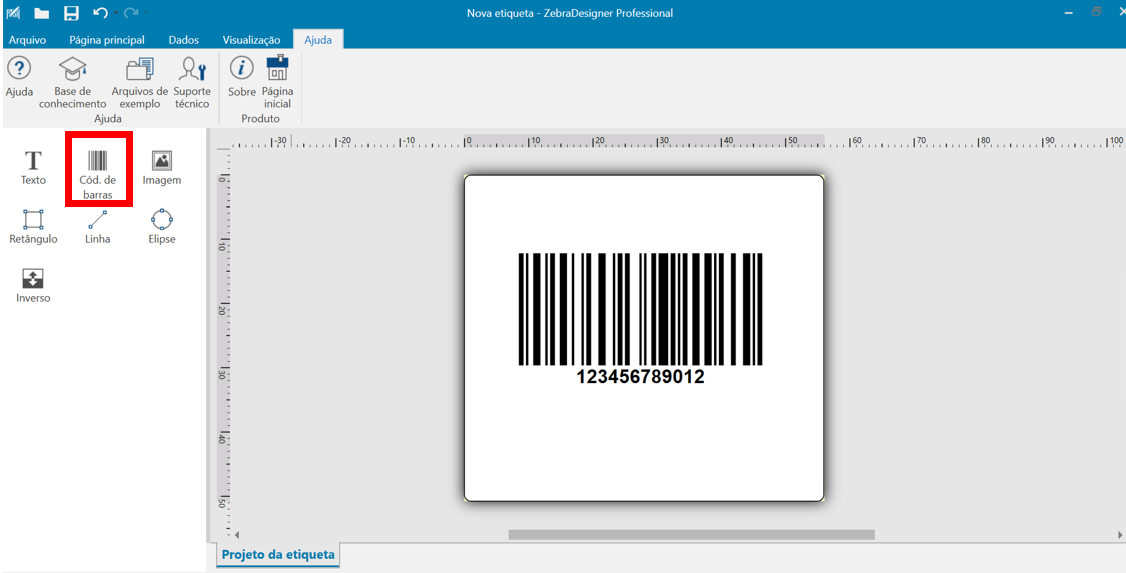Open the Arquivo menu tab
This screenshot has height=573, width=1126.
pyautogui.click(x=27, y=40)
